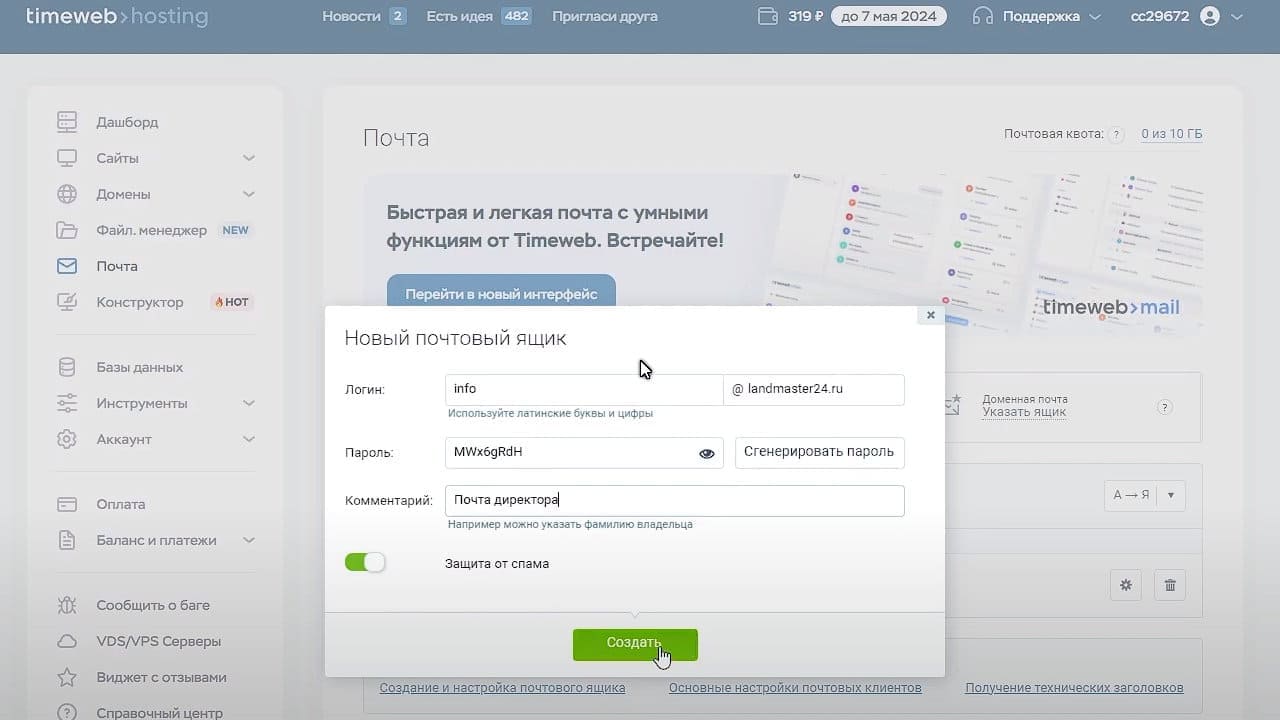Viewport: 1280px width, 720px height.
Task: Click the Домены globe icon
Action: tap(67, 194)
